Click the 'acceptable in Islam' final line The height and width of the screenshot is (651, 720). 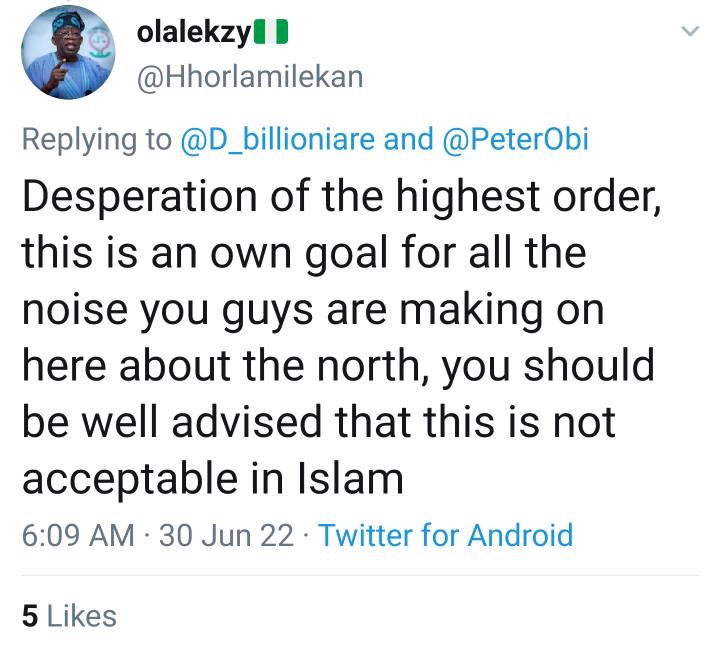(x=212, y=479)
